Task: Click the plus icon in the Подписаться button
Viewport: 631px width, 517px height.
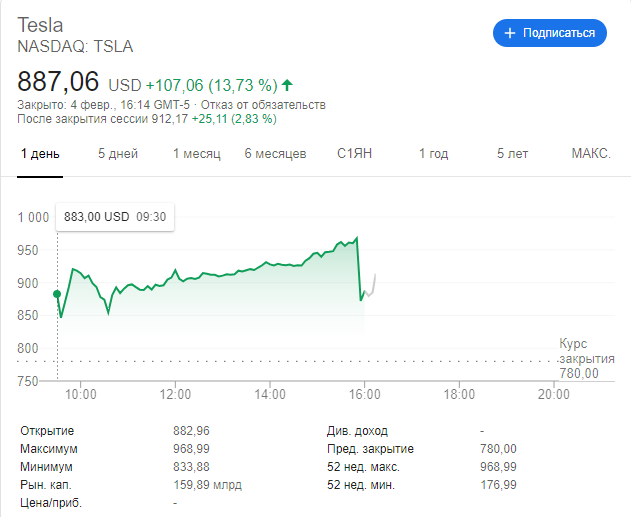Action: click(510, 33)
